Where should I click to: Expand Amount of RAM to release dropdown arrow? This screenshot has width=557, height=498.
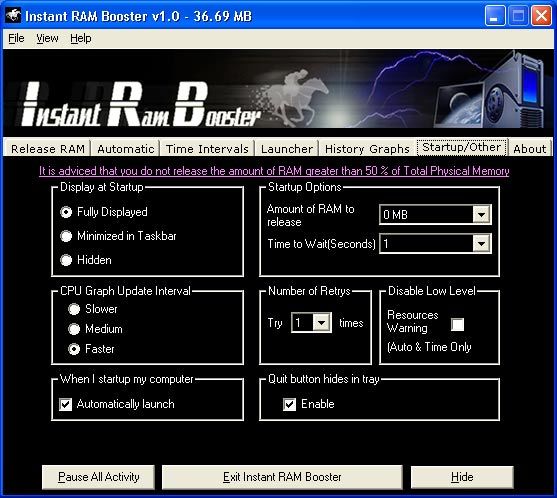pos(481,215)
